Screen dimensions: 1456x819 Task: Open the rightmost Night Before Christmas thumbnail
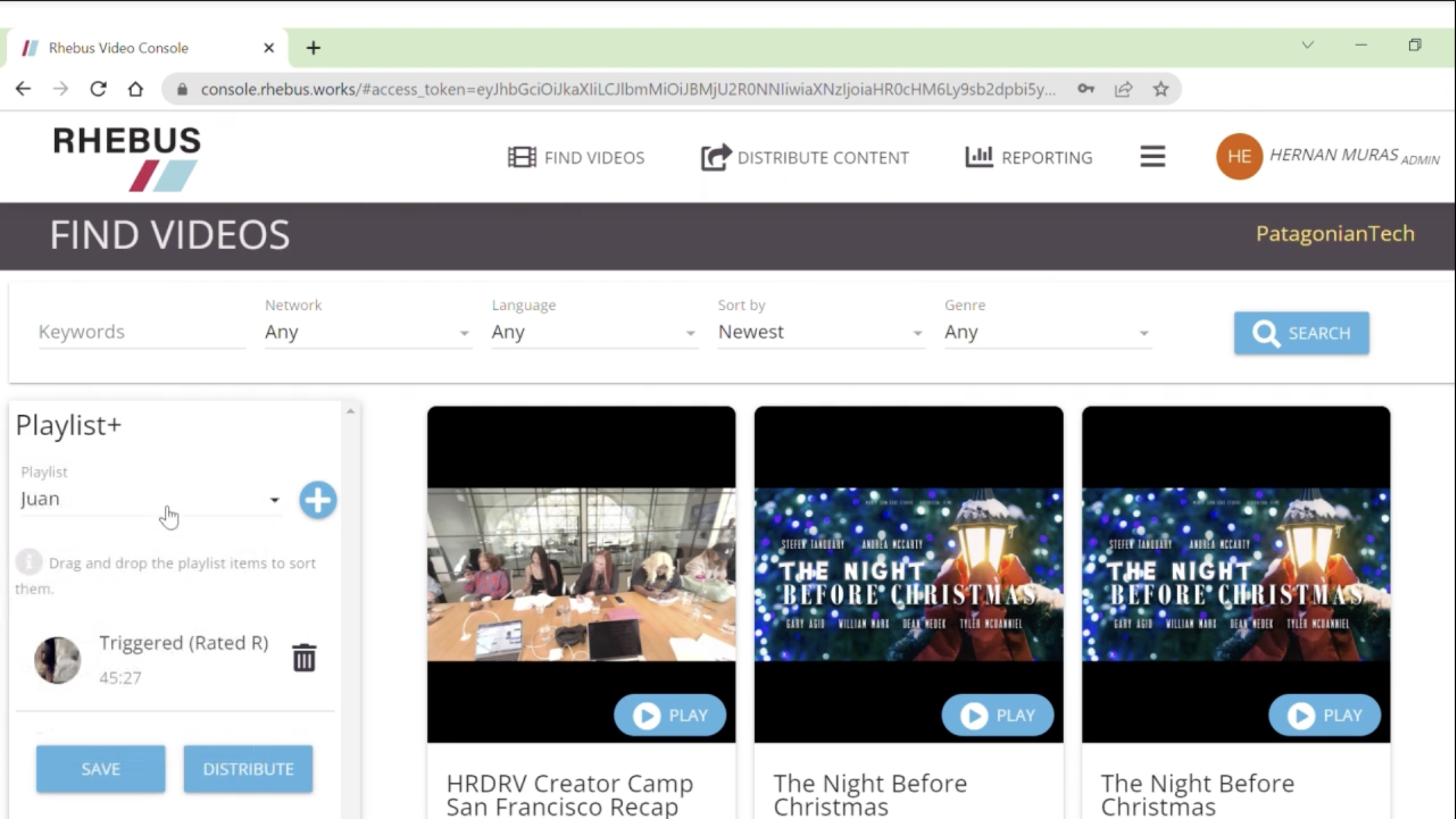tap(1236, 574)
